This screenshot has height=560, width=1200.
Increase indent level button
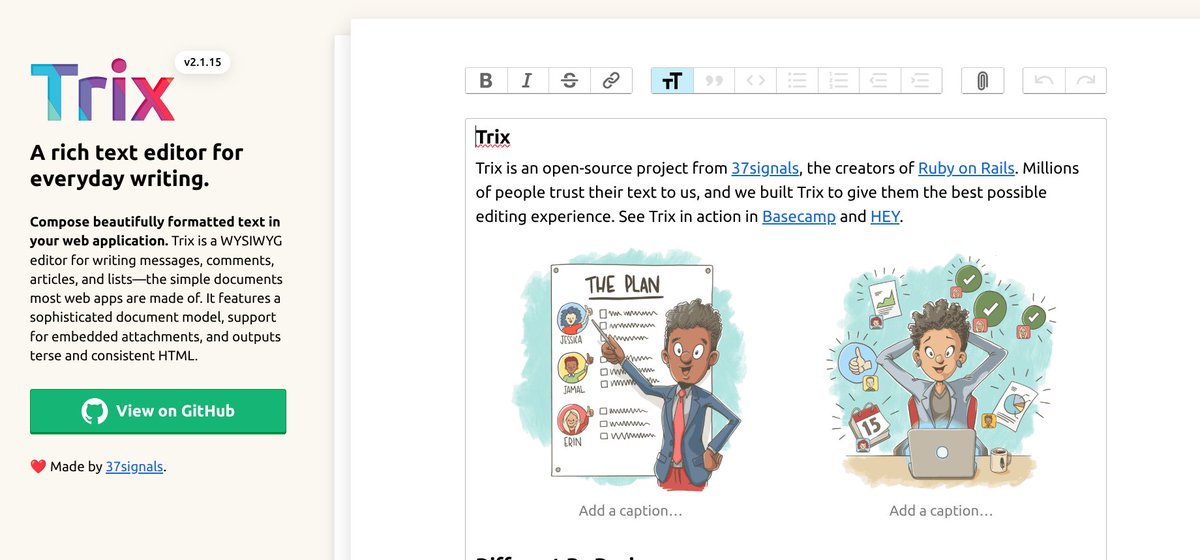coord(922,81)
